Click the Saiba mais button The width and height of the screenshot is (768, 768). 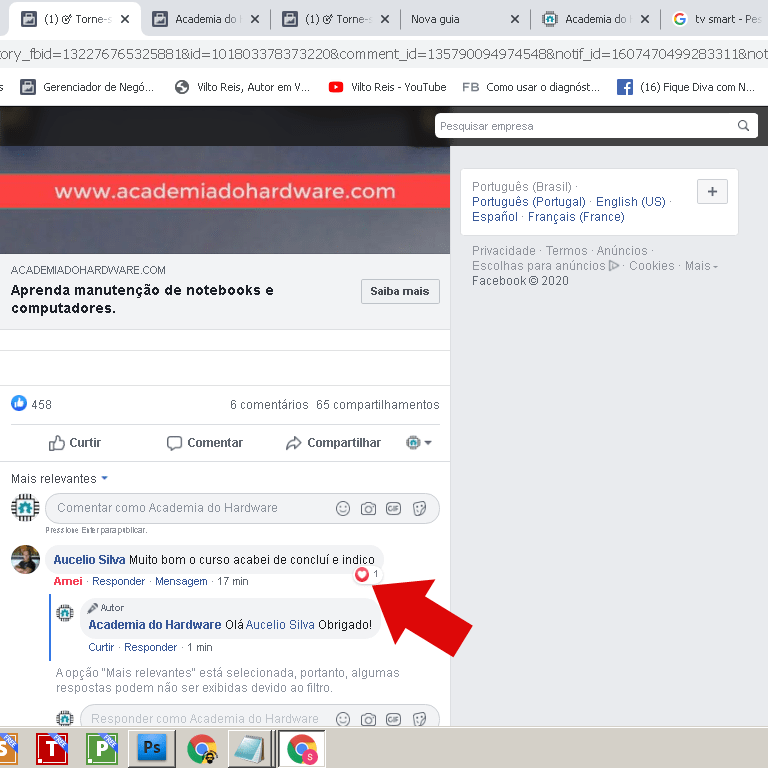(400, 291)
